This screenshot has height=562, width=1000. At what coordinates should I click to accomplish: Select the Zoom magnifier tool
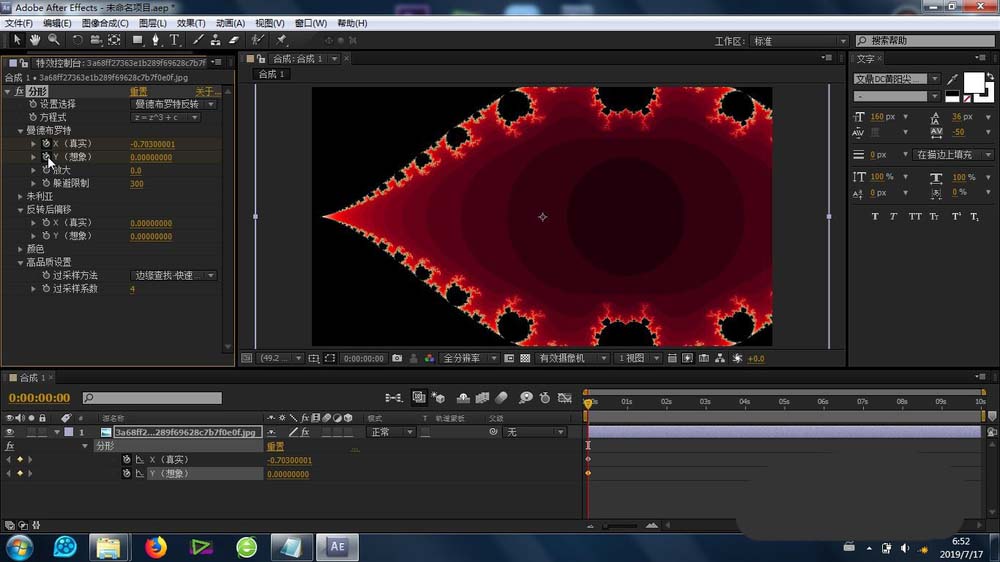tap(53, 40)
